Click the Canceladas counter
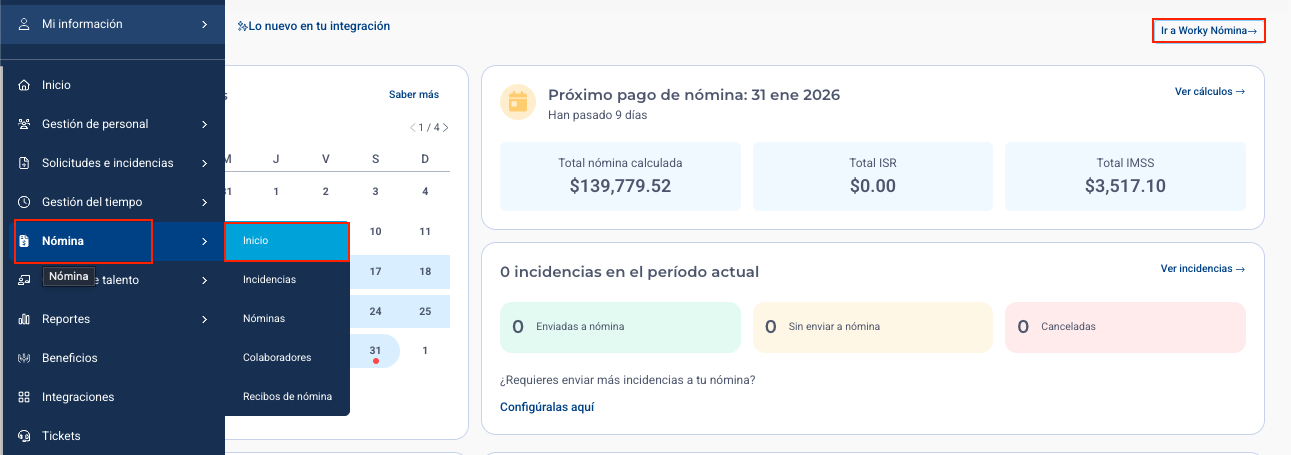This screenshot has height=455, width=1291. pos(1125,327)
